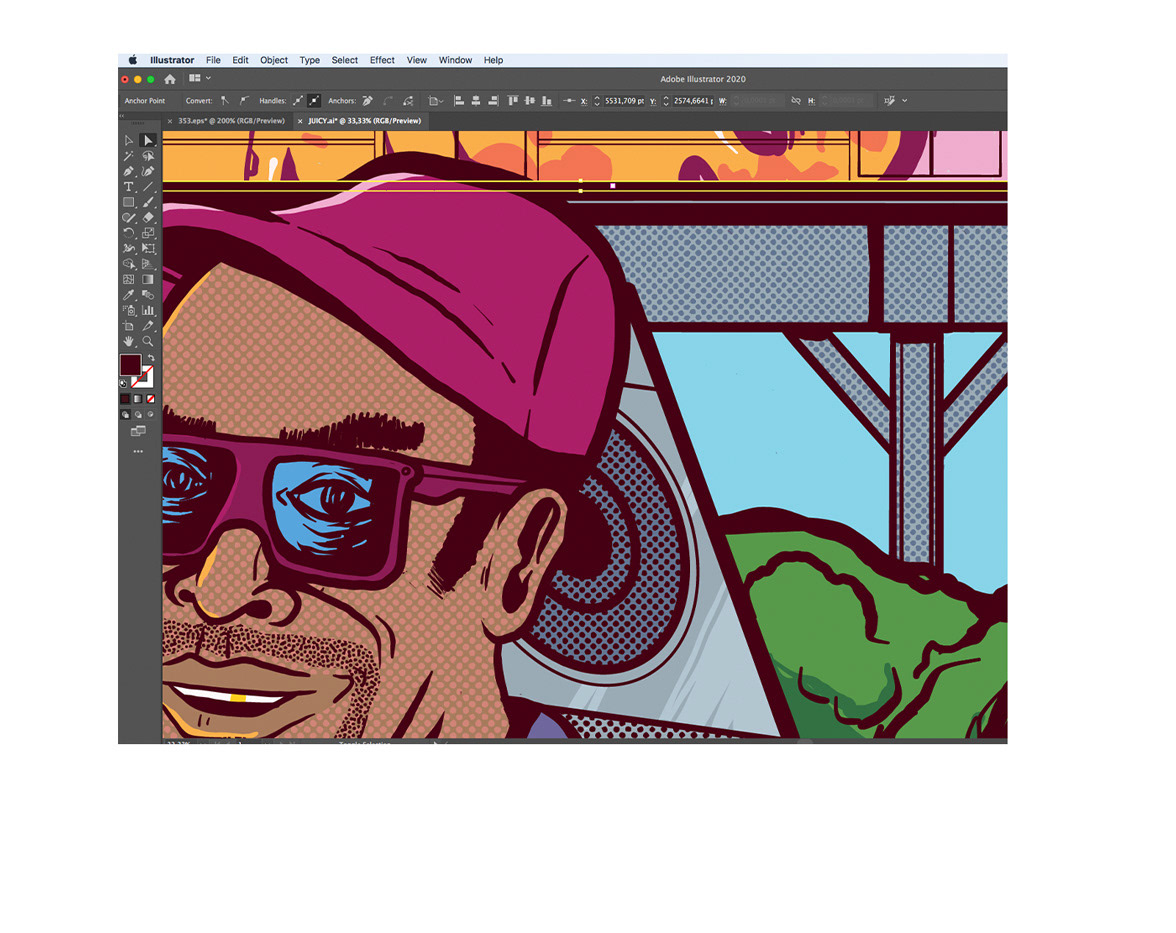Select the Selection tool (hollow arrow)
Viewport: 1176px width, 933px height.
[128, 140]
